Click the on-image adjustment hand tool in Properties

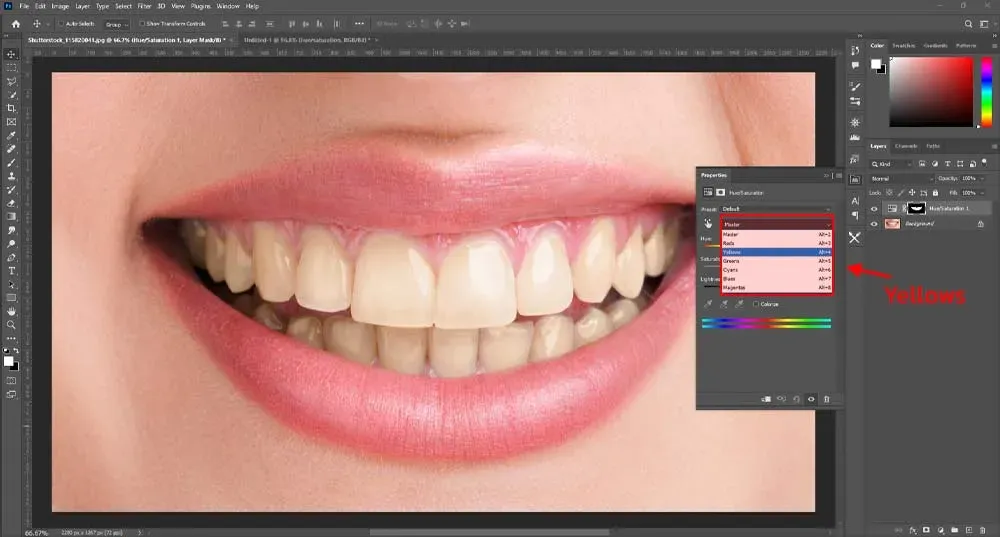tap(708, 224)
